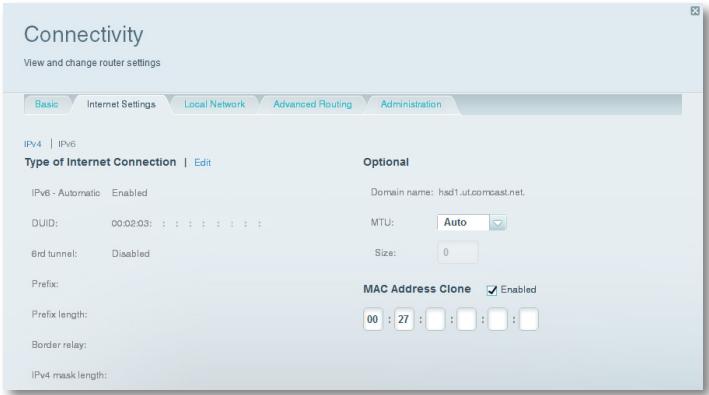Click the MTU dropdown arrow button
709x395 pixels.
(x=497, y=223)
